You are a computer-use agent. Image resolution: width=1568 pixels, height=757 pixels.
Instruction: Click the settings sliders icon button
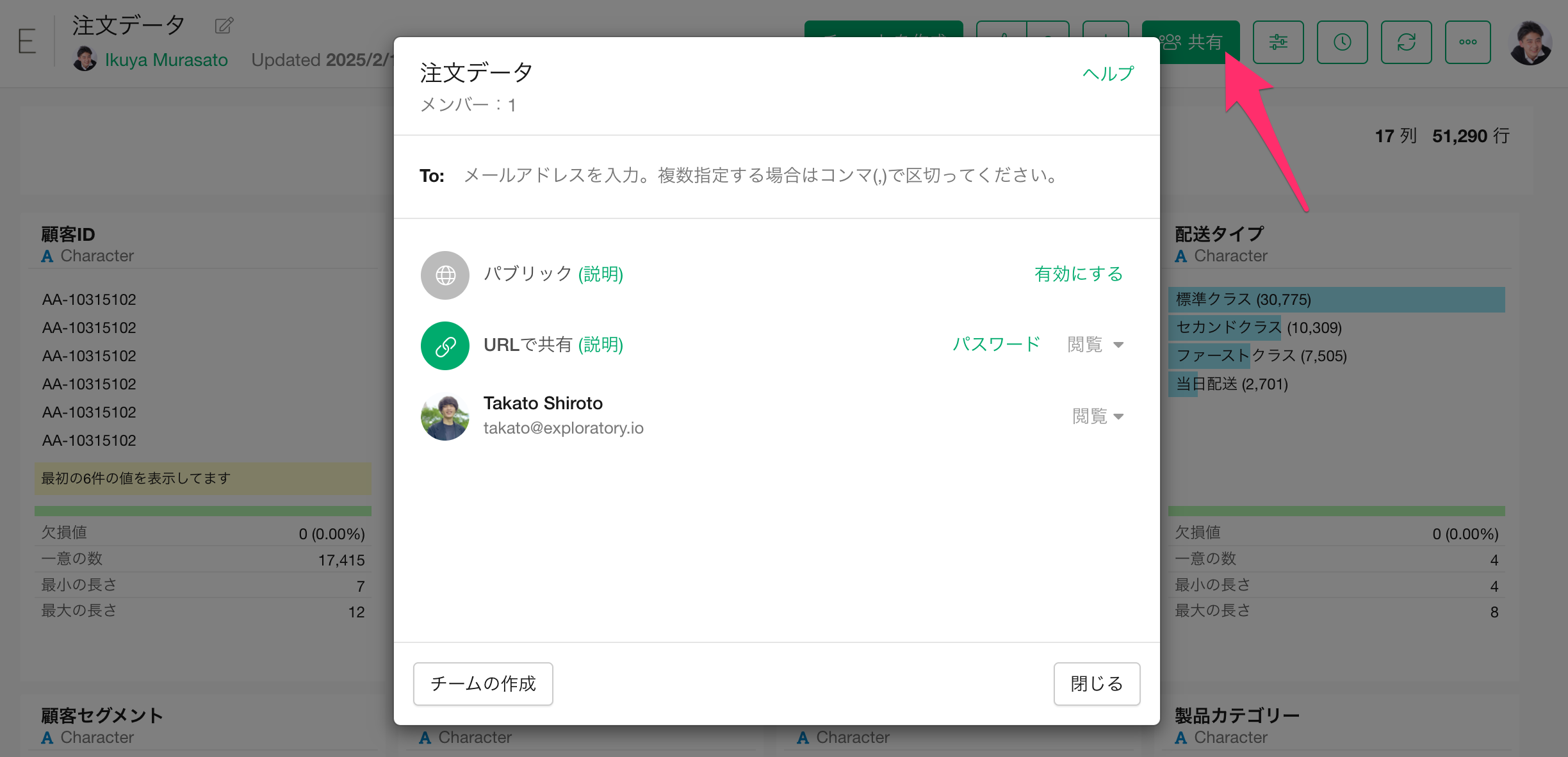click(x=1278, y=42)
